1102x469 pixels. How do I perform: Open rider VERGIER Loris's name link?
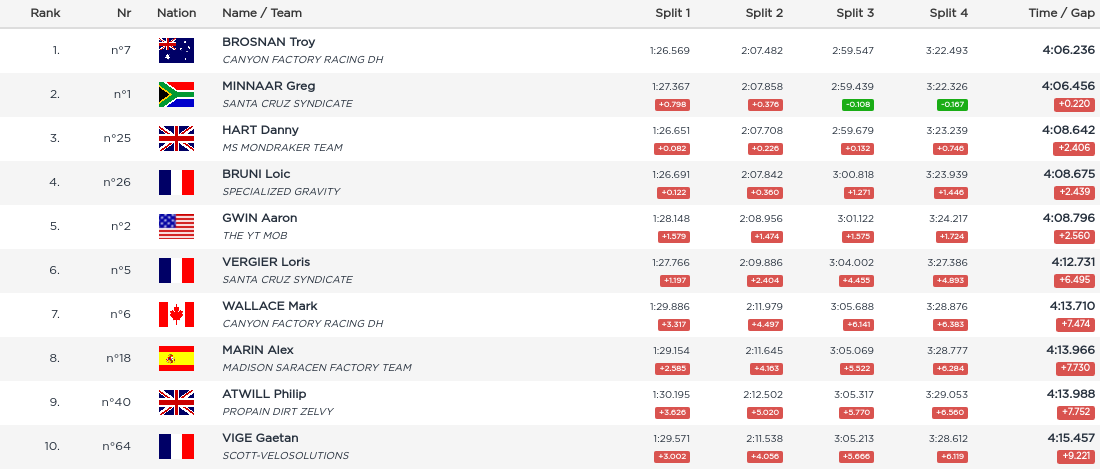point(266,262)
